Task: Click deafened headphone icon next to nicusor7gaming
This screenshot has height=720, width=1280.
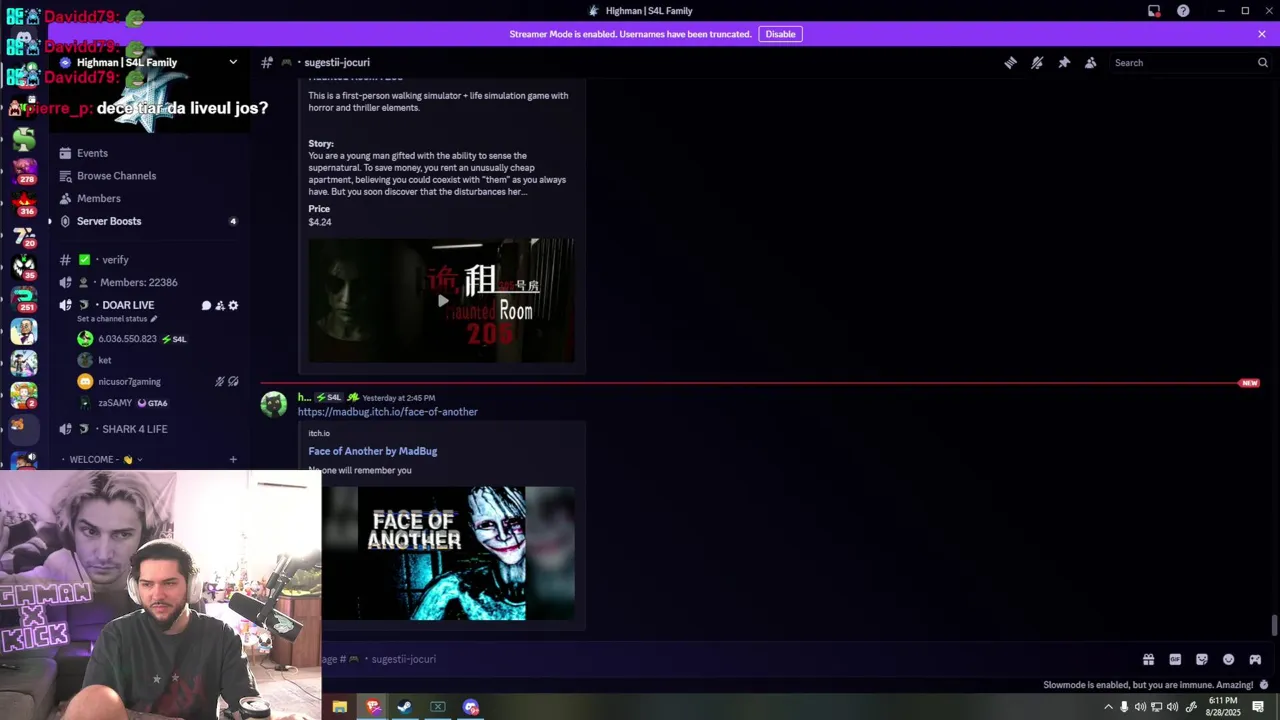Action: pos(233,381)
